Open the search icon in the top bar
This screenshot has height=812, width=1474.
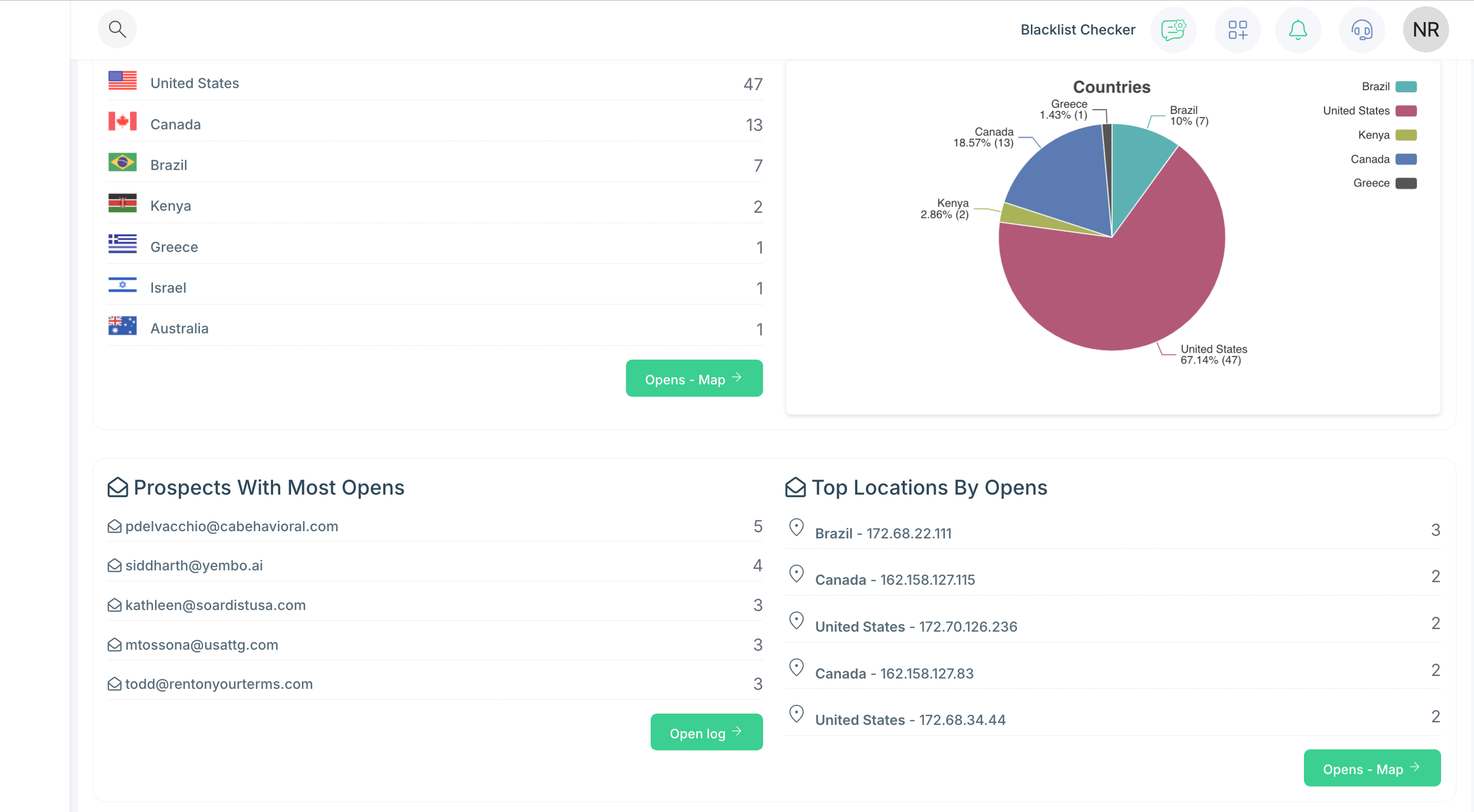[117, 29]
